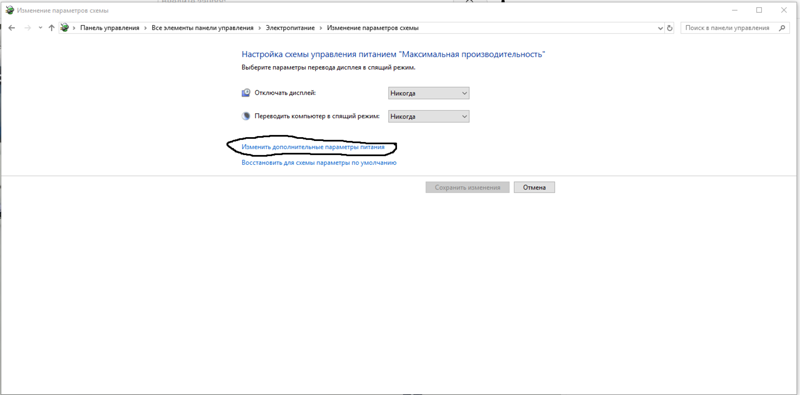The image size is (800, 395).
Task: Click the arrow after 'Электропитание' breadcrumb
Action: coord(321,28)
